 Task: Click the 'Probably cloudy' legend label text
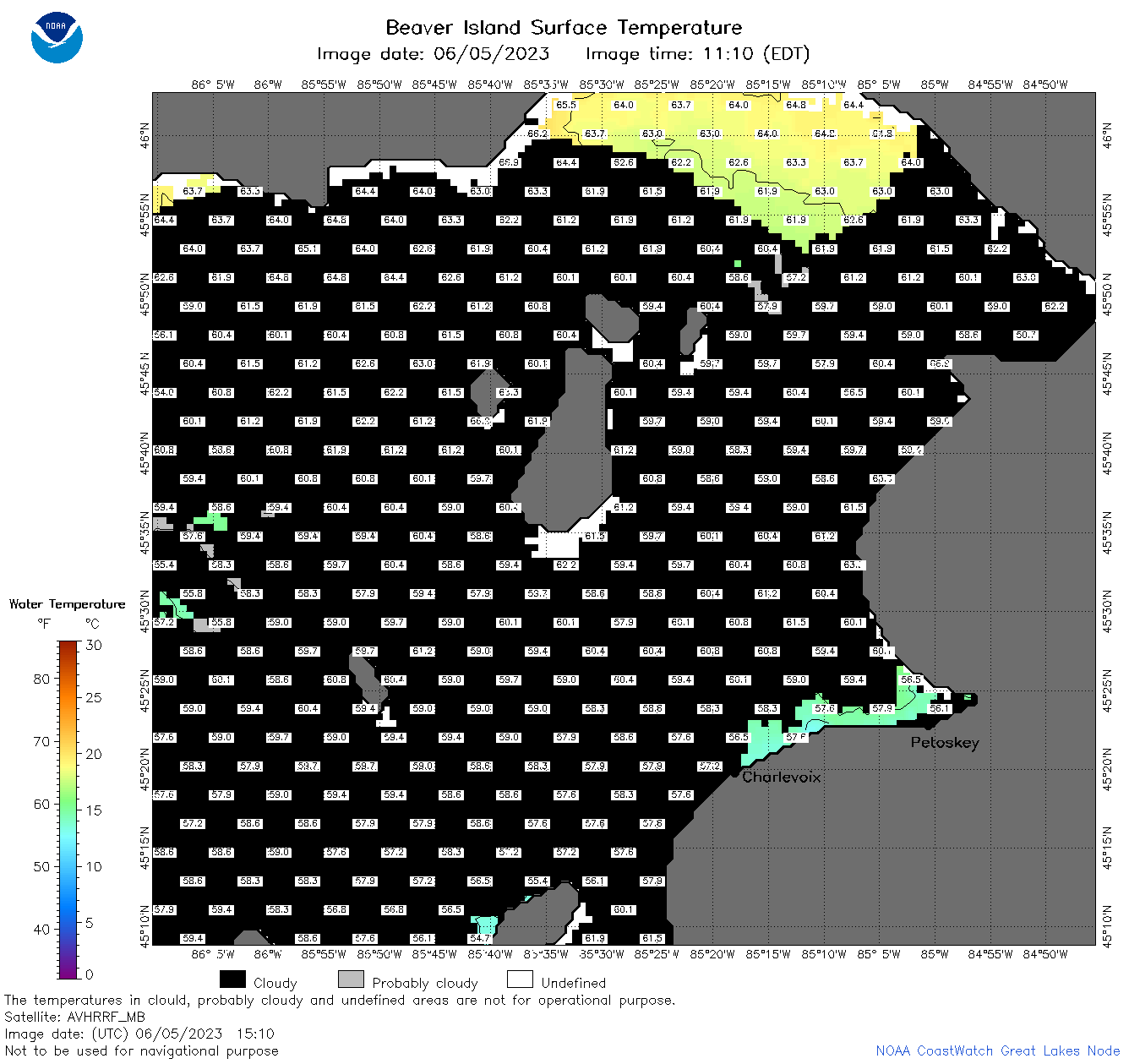tap(425, 983)
